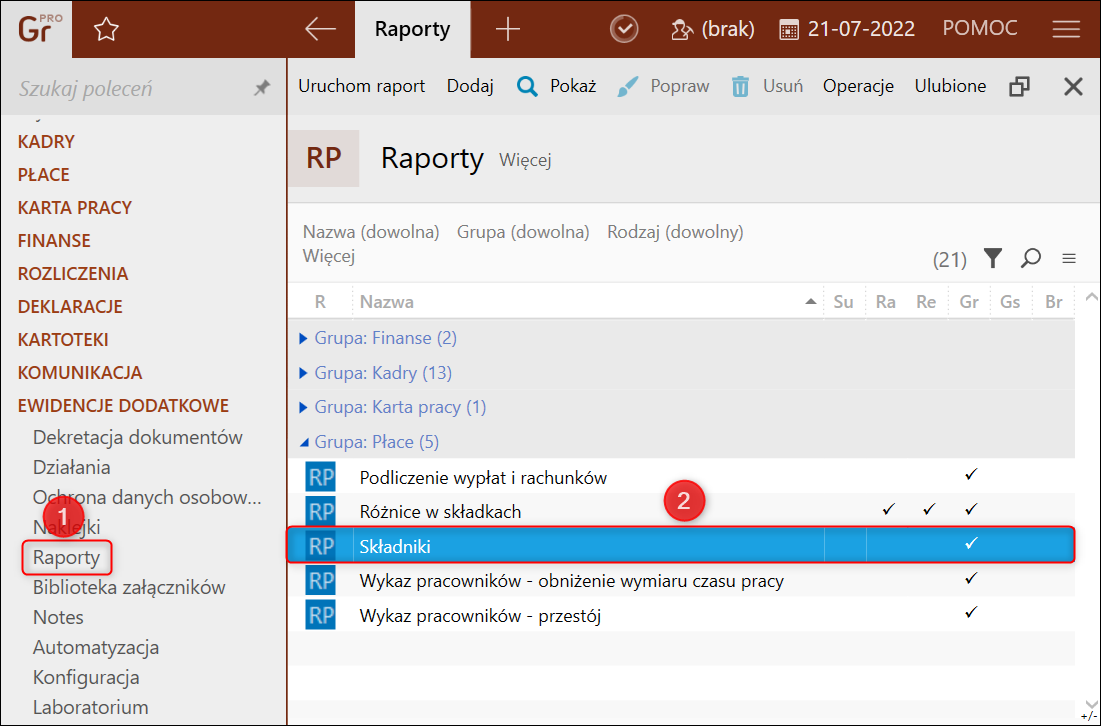Click the filter funnel icon
This screenshot has width=1101, height=726.
tap(992, 259)
